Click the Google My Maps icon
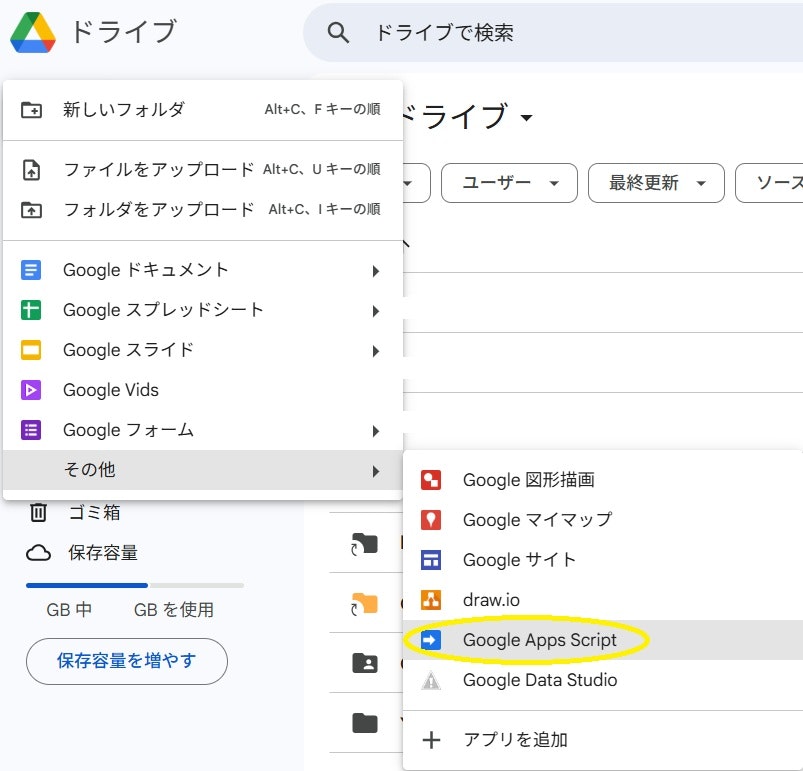Screen dimensions: 803x771 click(431, 520)
